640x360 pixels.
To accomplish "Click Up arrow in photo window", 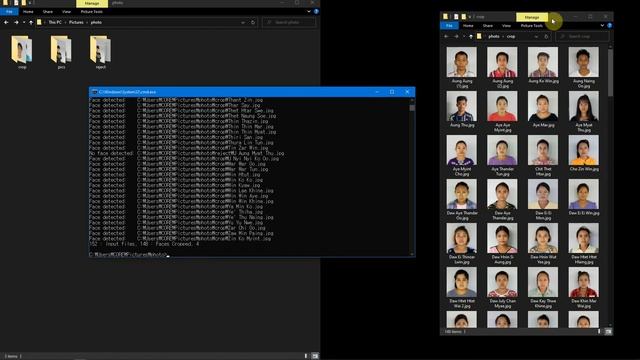I will [31, 22].
